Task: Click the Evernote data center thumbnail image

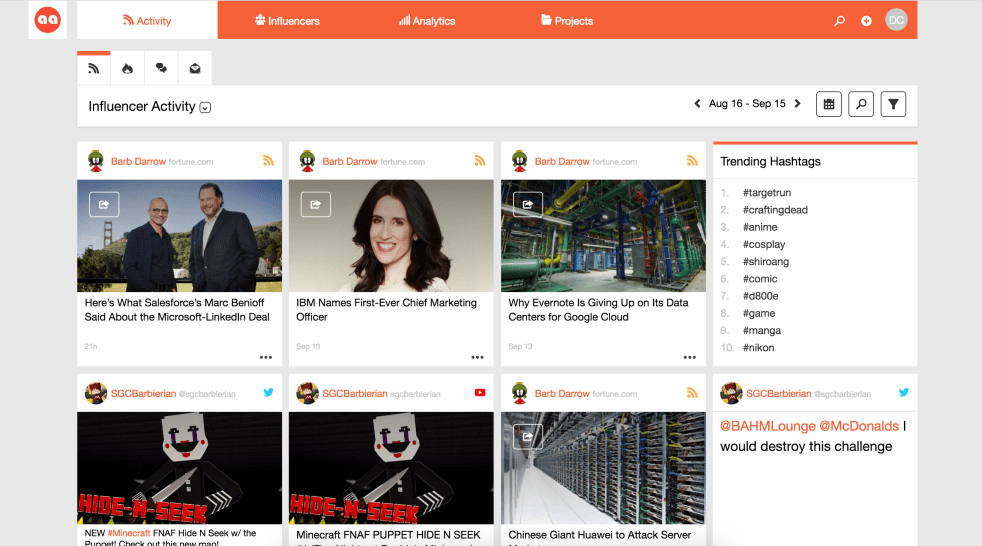Action: point(603,236)
